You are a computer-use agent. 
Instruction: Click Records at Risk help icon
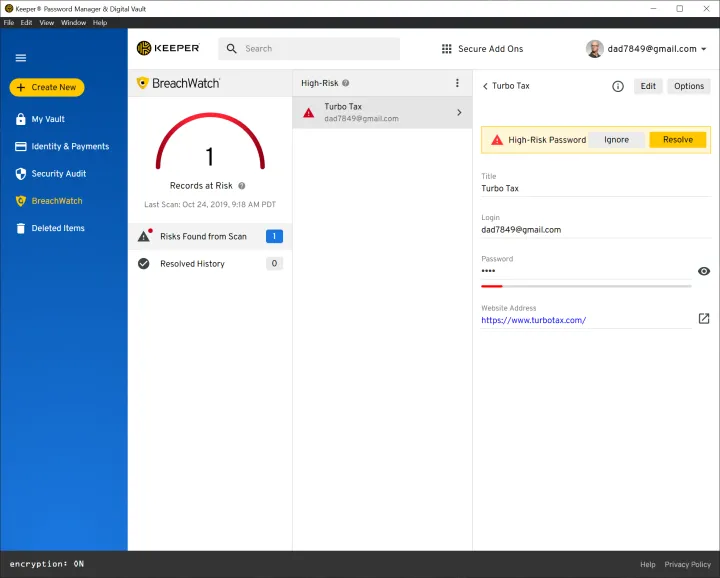tap(242, 186)
